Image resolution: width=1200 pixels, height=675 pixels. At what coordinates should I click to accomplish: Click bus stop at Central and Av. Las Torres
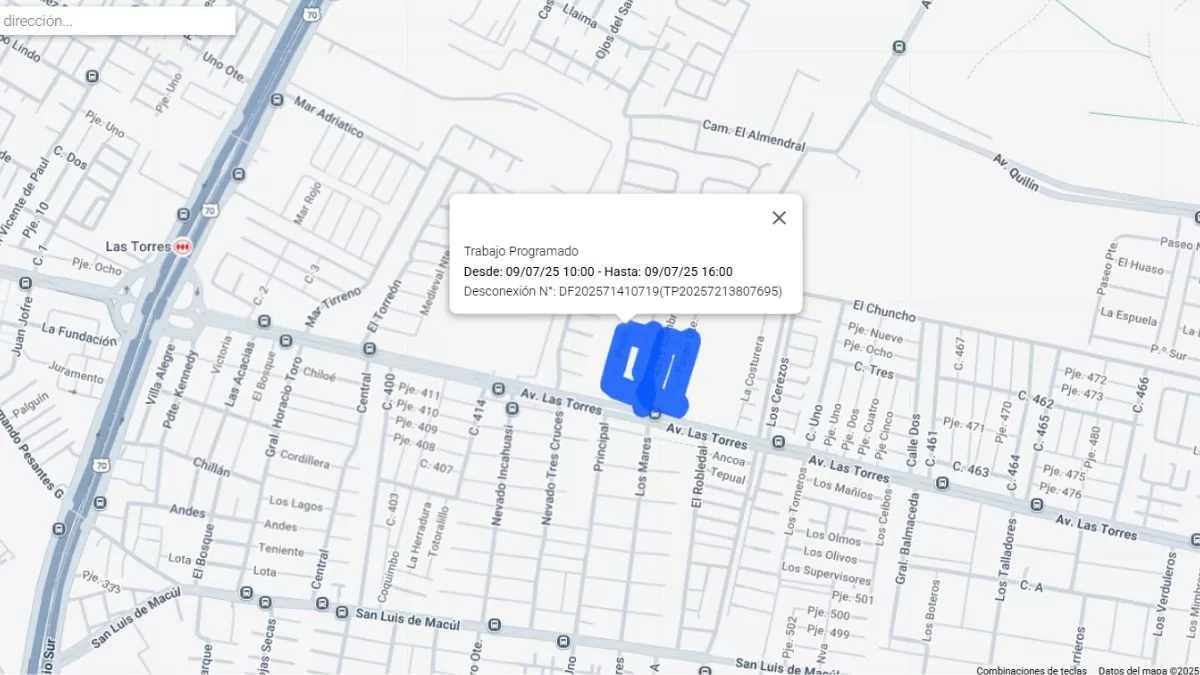click(370, 349)
